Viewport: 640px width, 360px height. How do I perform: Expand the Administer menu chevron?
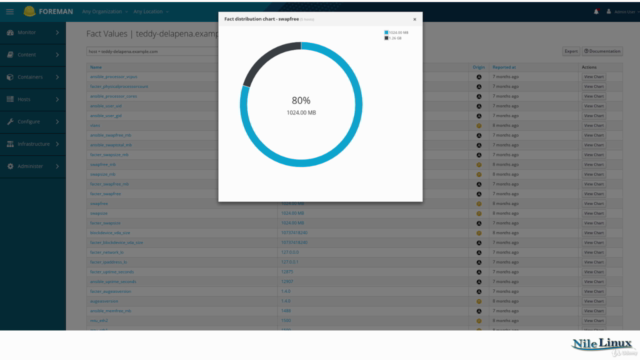pos(57,166)
